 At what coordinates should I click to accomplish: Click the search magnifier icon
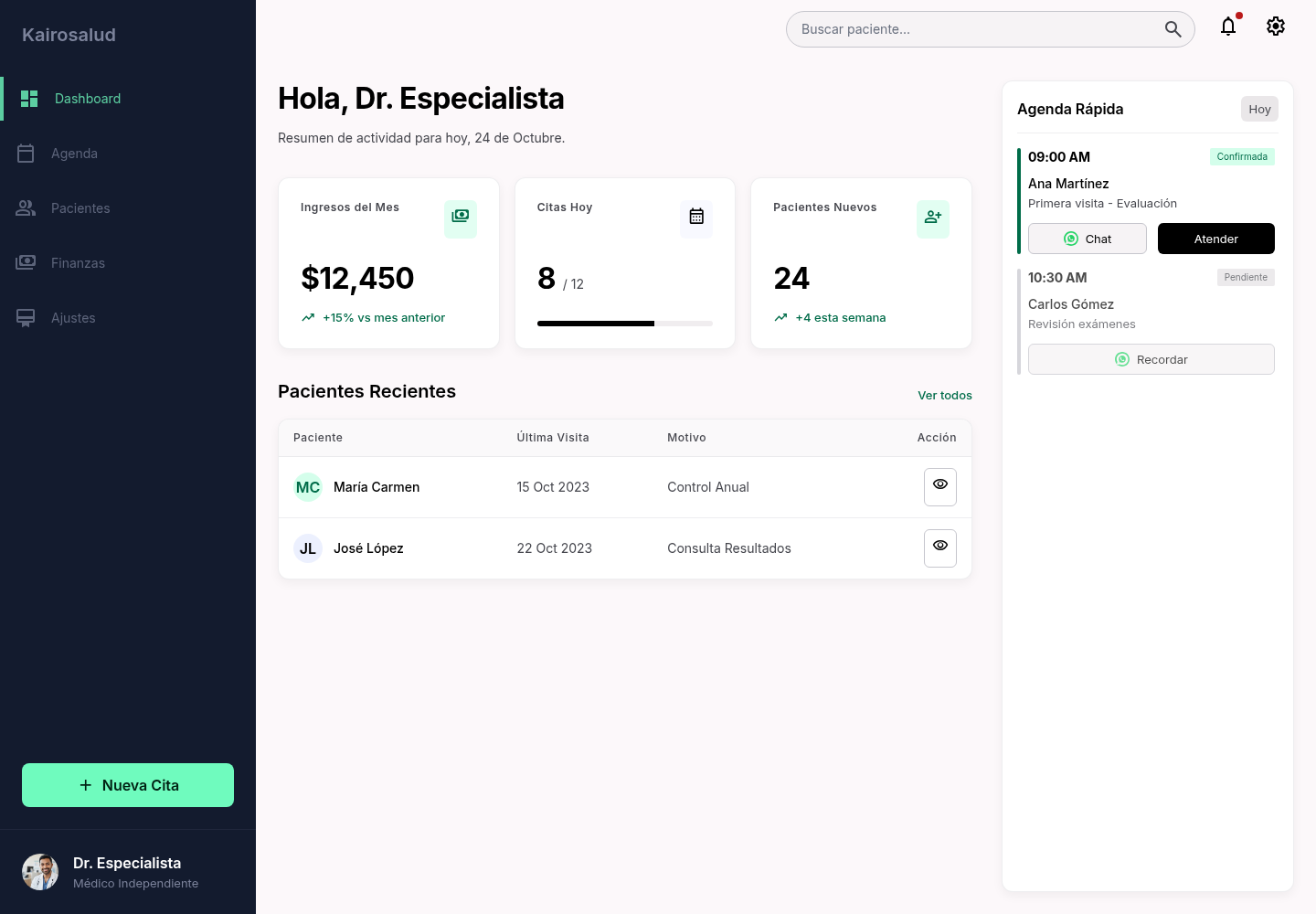[1173, 29]
